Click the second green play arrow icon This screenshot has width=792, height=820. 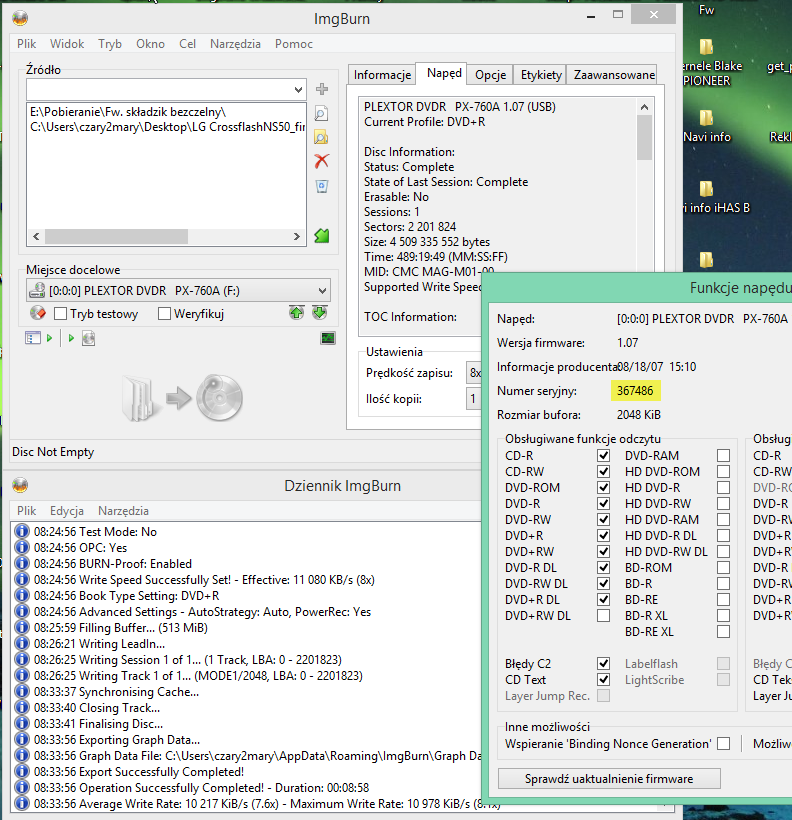point(71,338)
